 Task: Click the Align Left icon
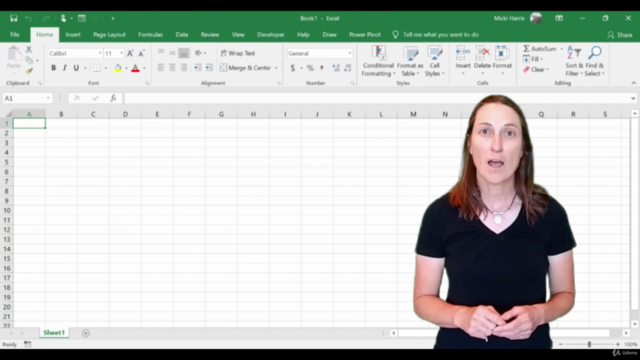click(x=161, y=68)
